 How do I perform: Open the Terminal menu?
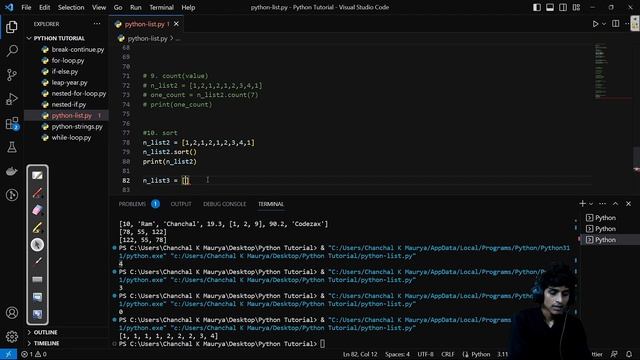click(161, 7)
